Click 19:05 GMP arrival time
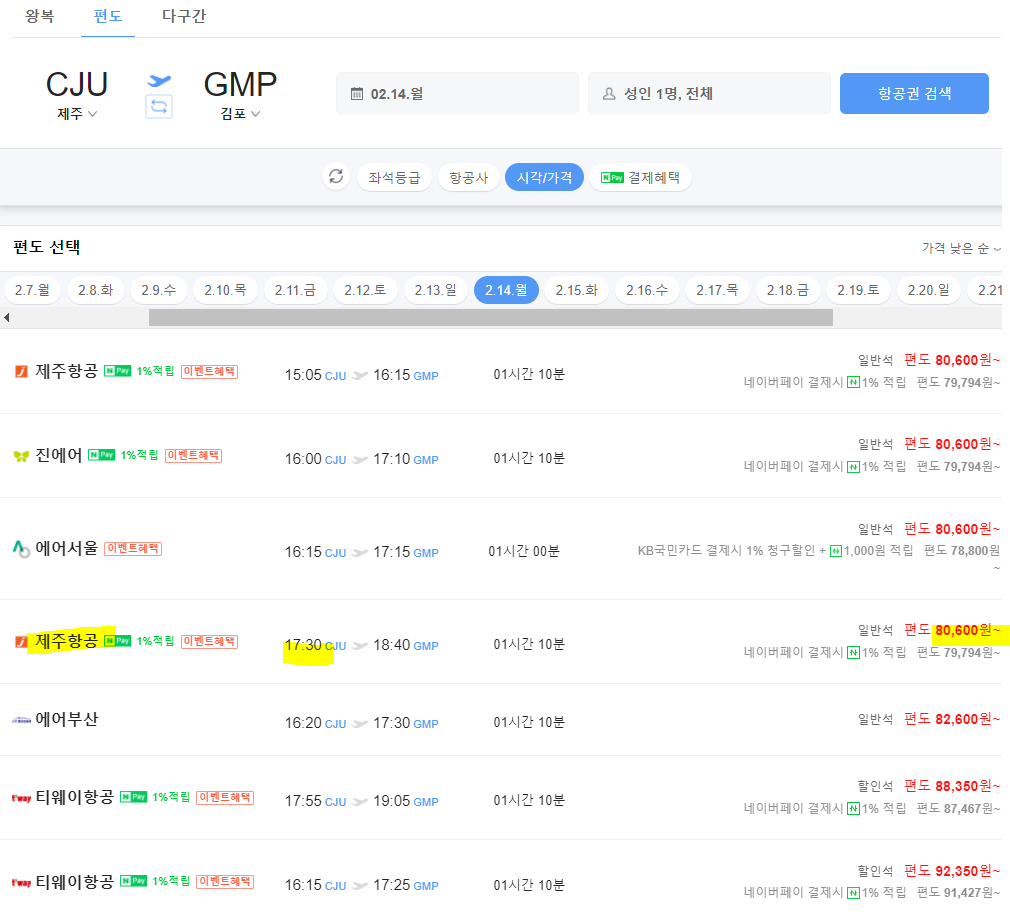Viewport: 1010px width, 917px height. (x=406, y=801)
